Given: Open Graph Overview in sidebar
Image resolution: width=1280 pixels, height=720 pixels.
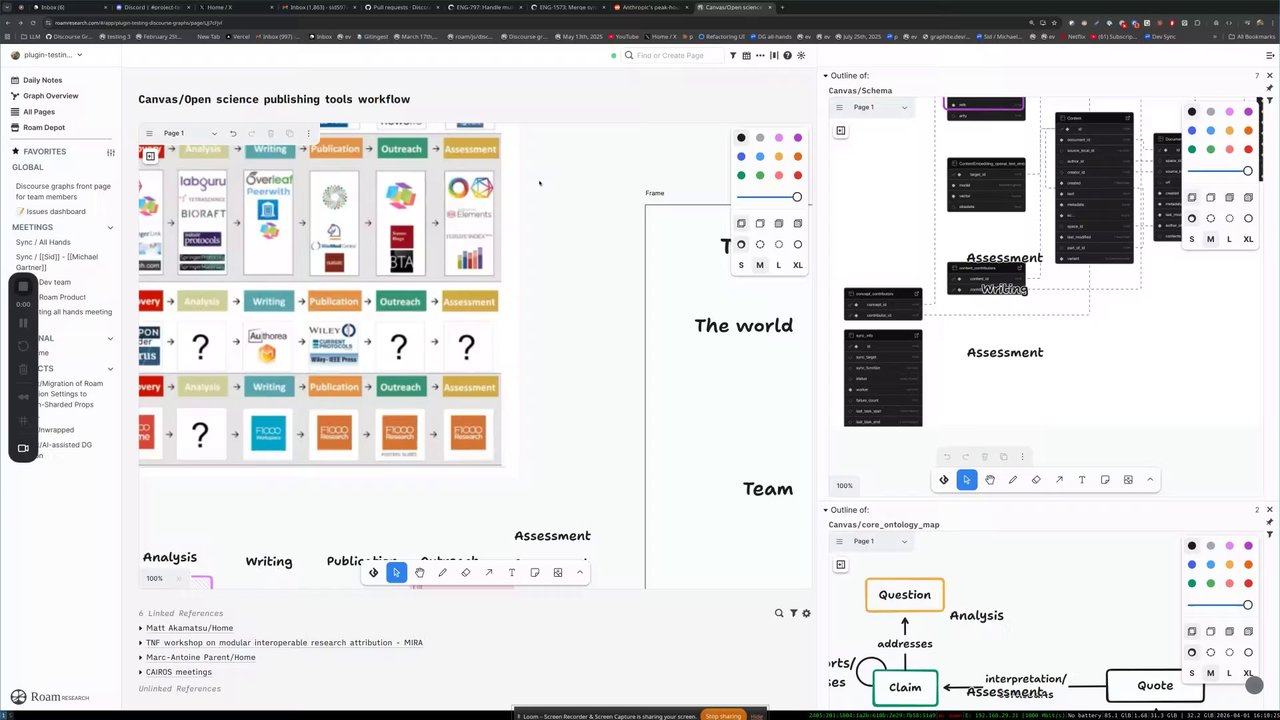Looking at the screenshot, I should click(x=51, y=96).
